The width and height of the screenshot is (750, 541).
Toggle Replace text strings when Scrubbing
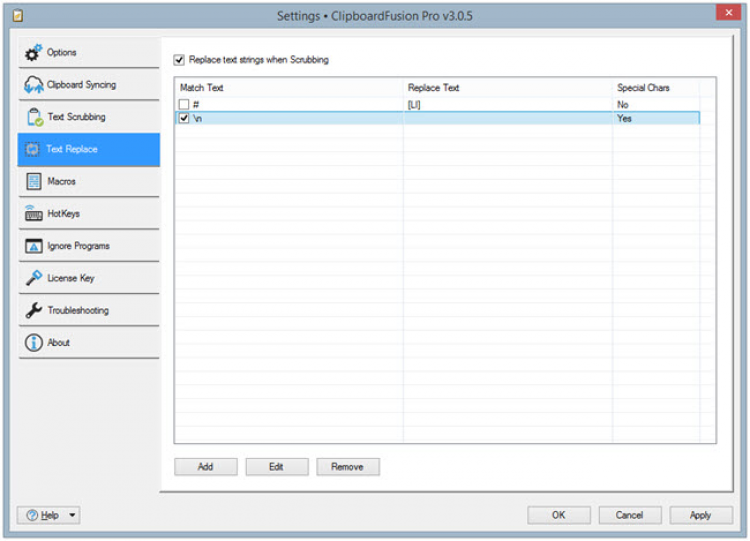pos(179,60)
